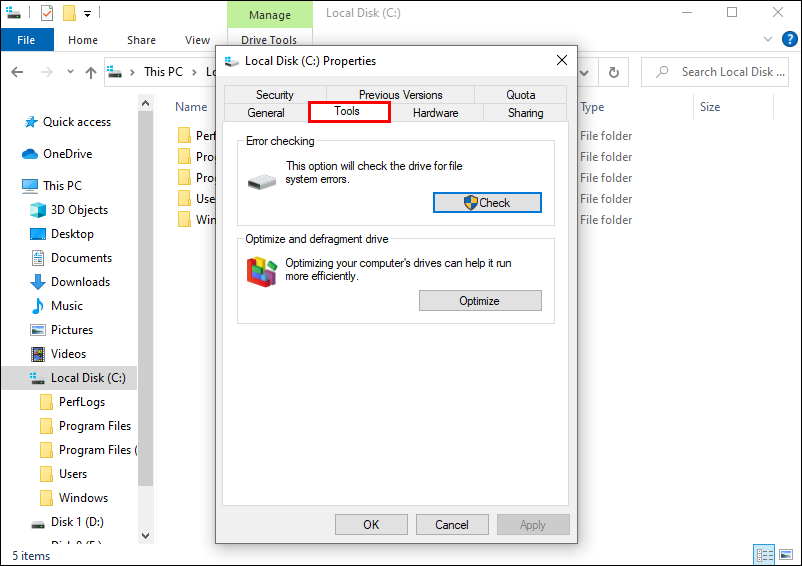The height and width of the screenshot is (566, 802).
Task: Open the Quota tab
Action: tap(521, 95)
